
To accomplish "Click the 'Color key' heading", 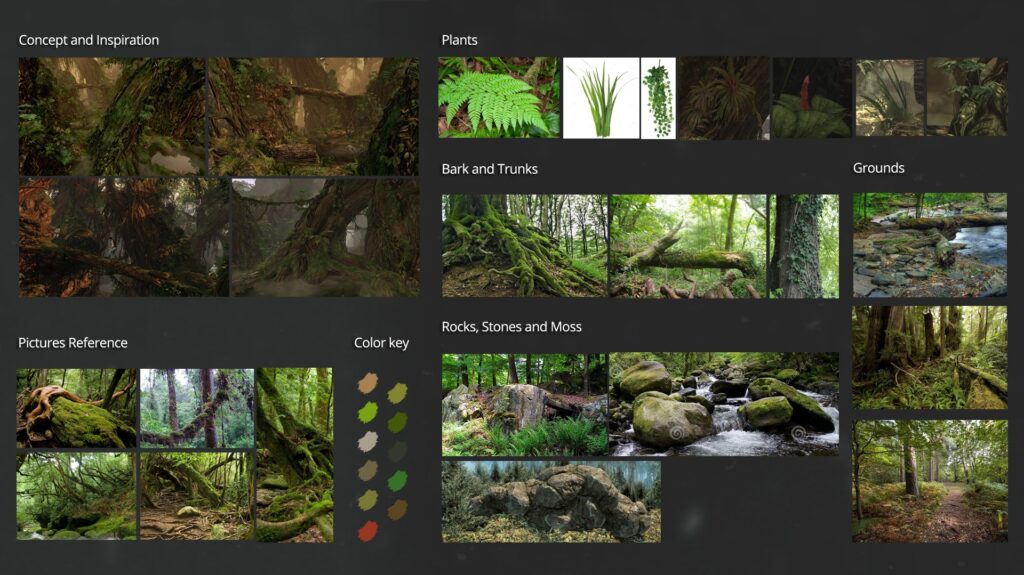I will click(x=381, y=342).
